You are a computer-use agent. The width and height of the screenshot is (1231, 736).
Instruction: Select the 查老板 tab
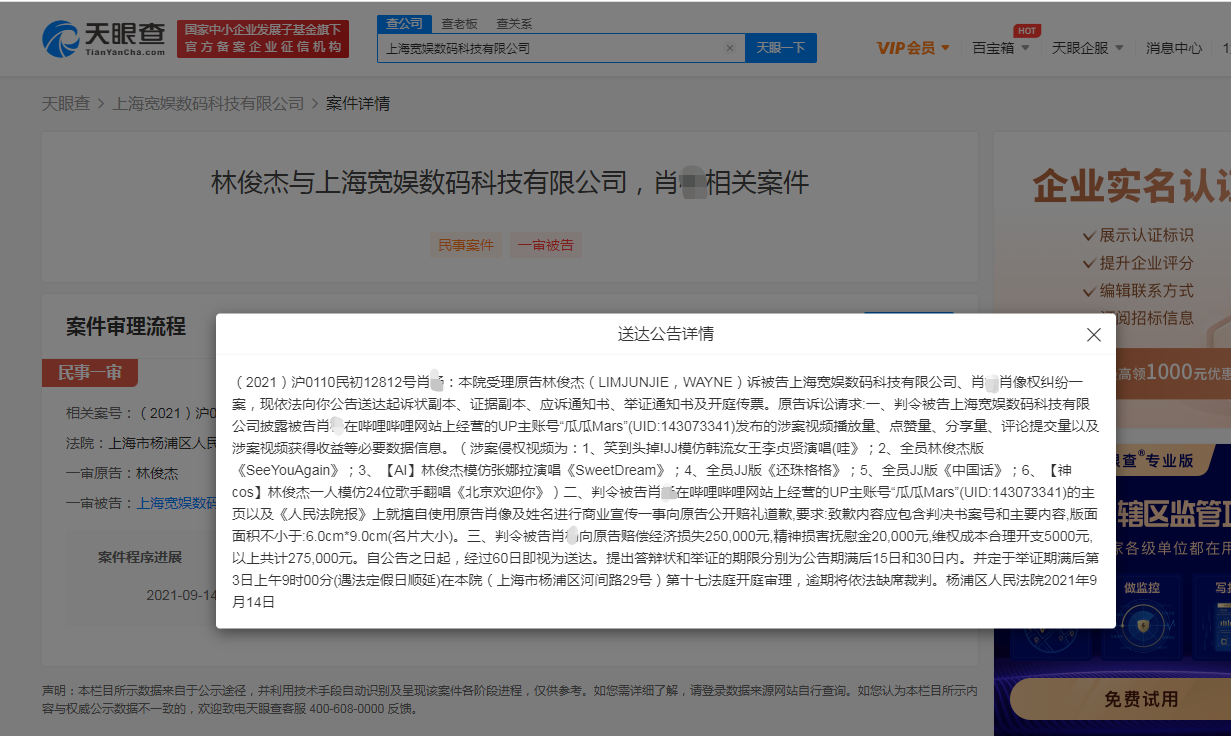[x=459, y=23]
